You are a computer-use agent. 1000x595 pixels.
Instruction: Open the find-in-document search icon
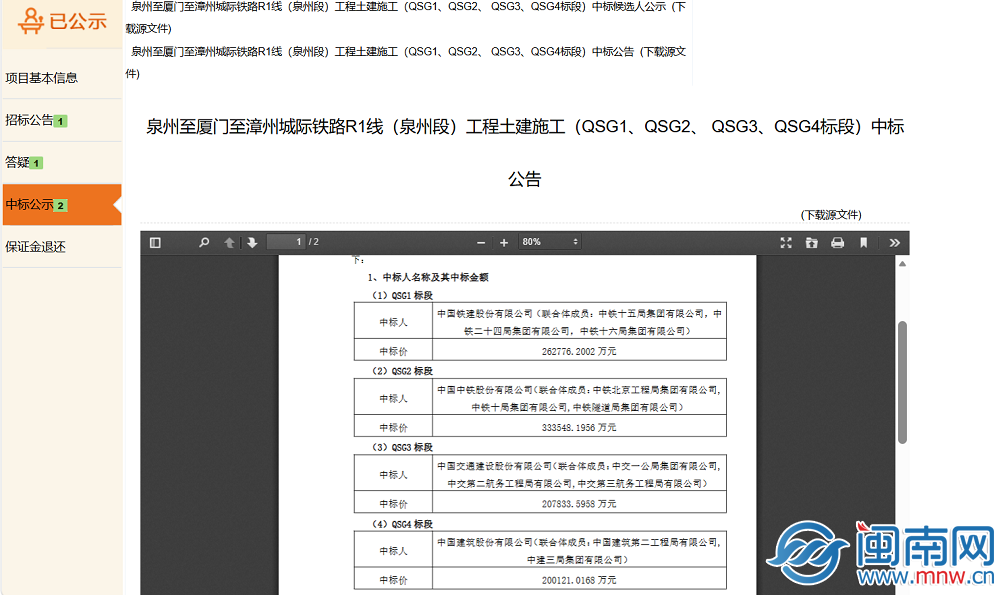coord(204,242)
